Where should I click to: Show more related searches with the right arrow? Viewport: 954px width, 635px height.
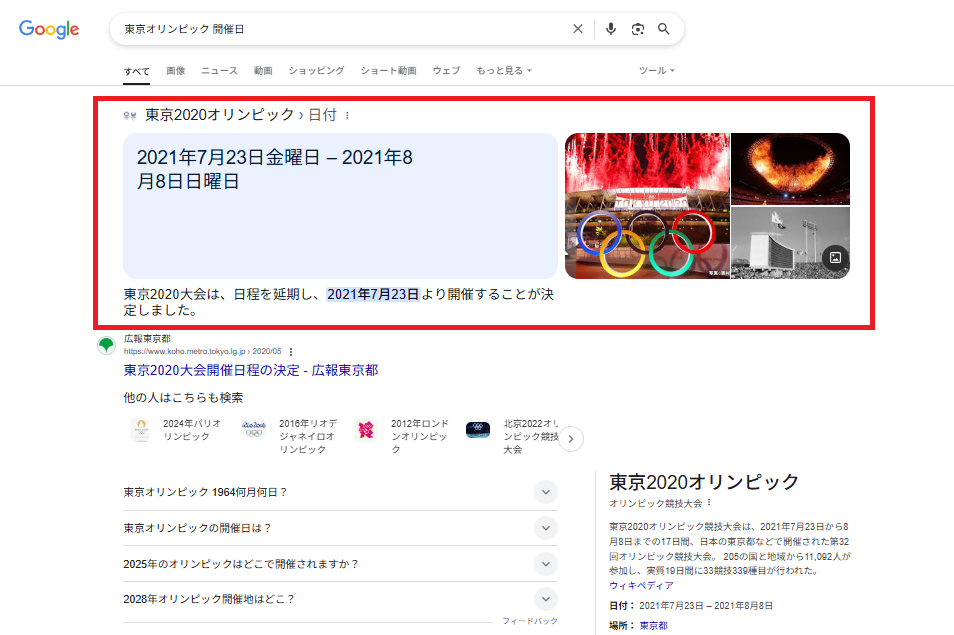coord(571,439)
